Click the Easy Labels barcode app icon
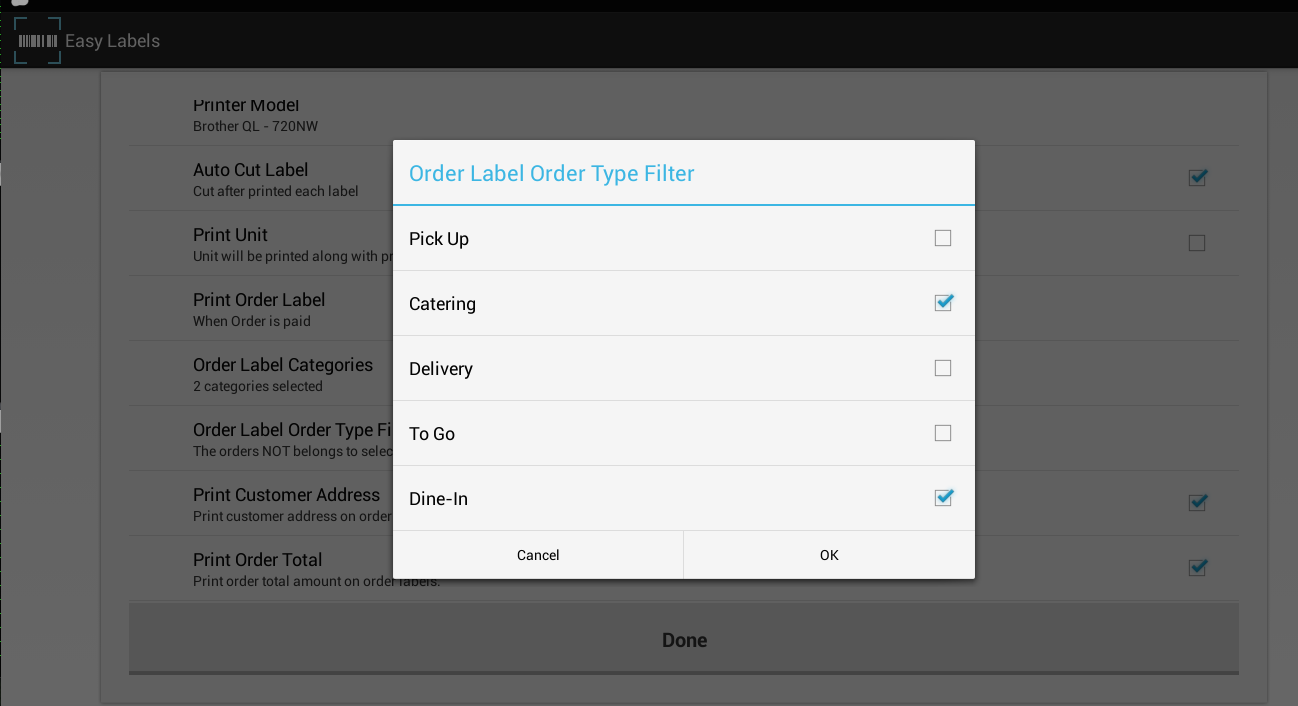Viewport: 1298px width, 706px height. 38,41
